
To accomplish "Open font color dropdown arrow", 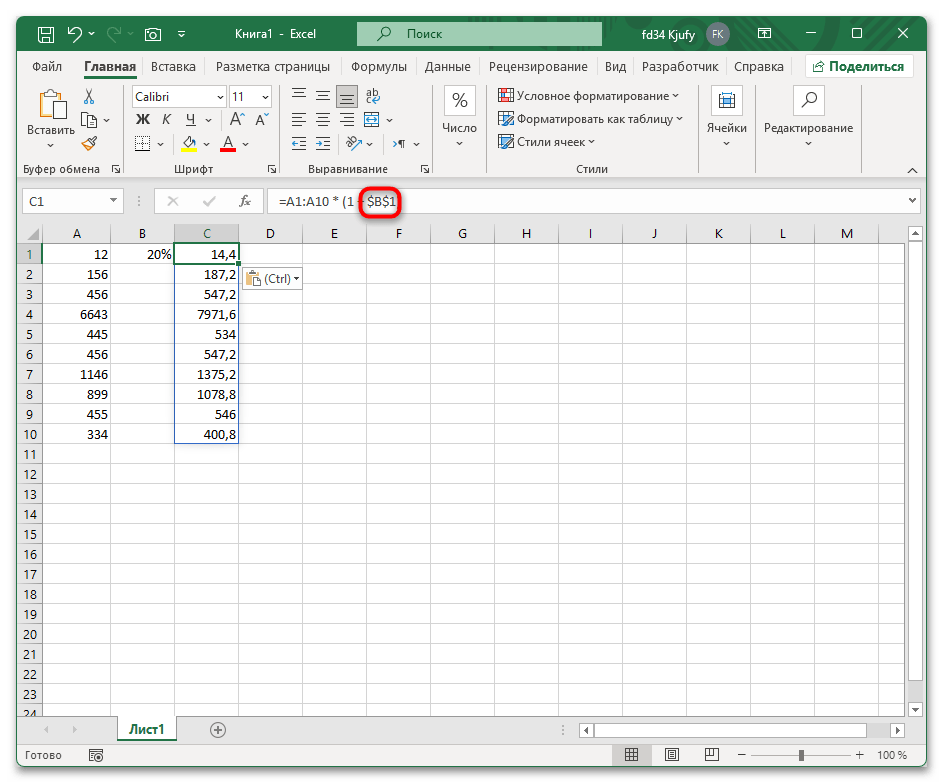I will point(245,144).
